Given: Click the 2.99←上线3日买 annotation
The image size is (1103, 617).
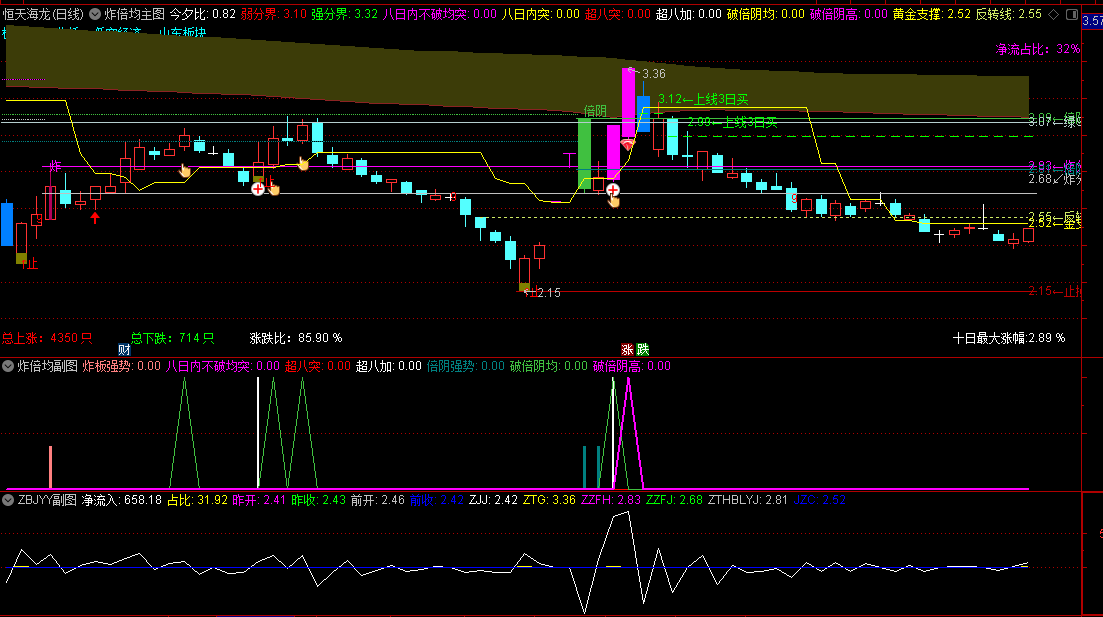Looking at the screenshot, I should coord(732,122).
